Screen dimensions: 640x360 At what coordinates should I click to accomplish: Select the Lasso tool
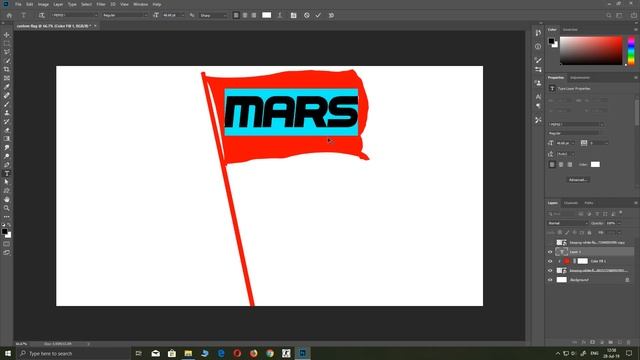point(7,52)
